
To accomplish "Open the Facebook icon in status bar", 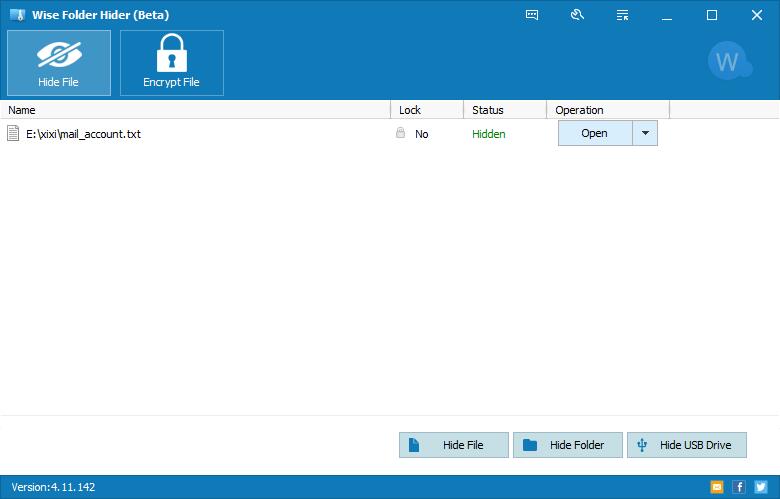I will coord(739,487).
